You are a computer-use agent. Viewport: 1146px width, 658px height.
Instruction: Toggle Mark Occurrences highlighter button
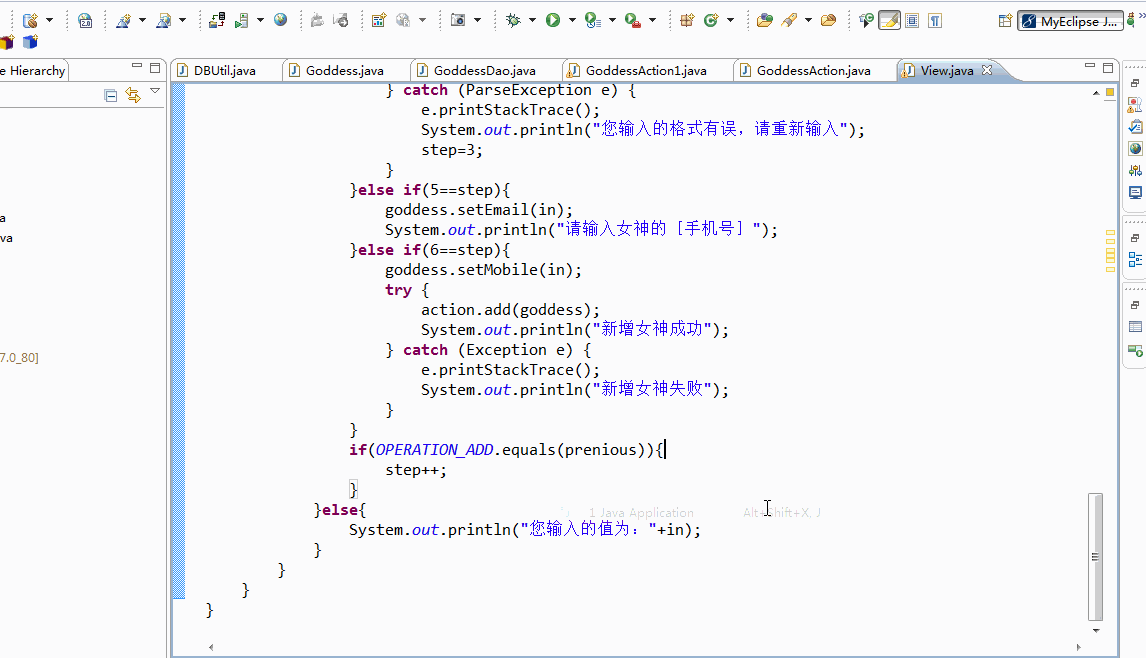coord(889,20)
